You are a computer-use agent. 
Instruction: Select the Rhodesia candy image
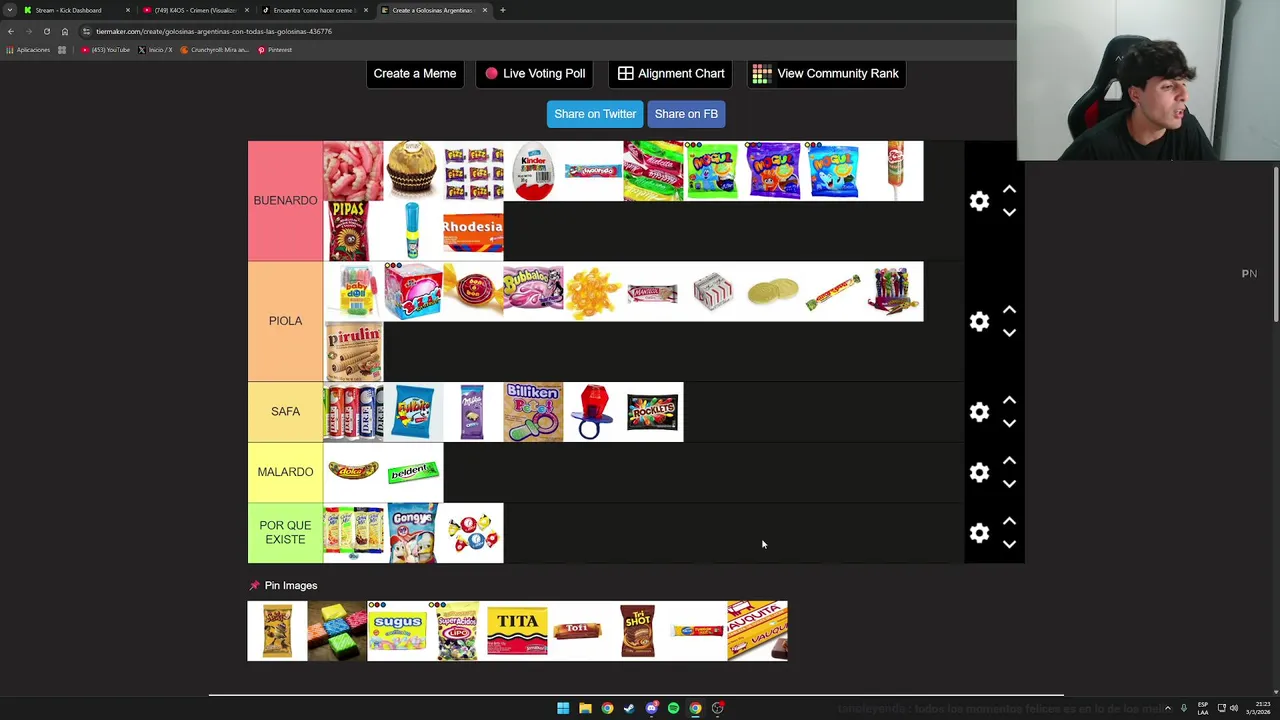pos(473,231)
